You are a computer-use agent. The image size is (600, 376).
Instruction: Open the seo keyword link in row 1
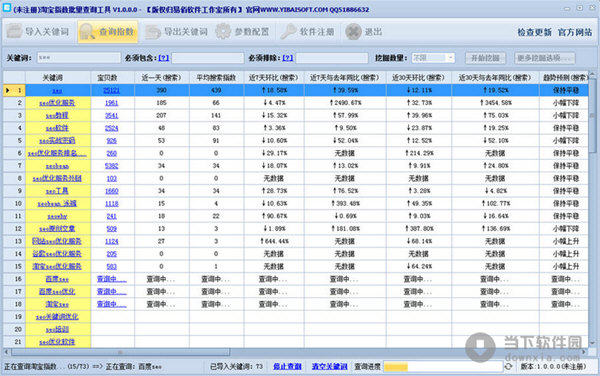coord(57,91)
